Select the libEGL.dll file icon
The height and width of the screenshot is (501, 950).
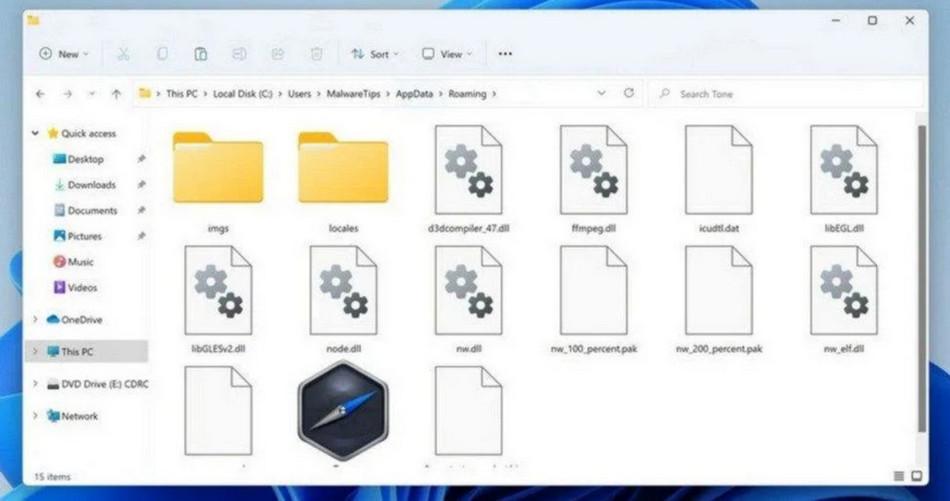click(844, 170)
